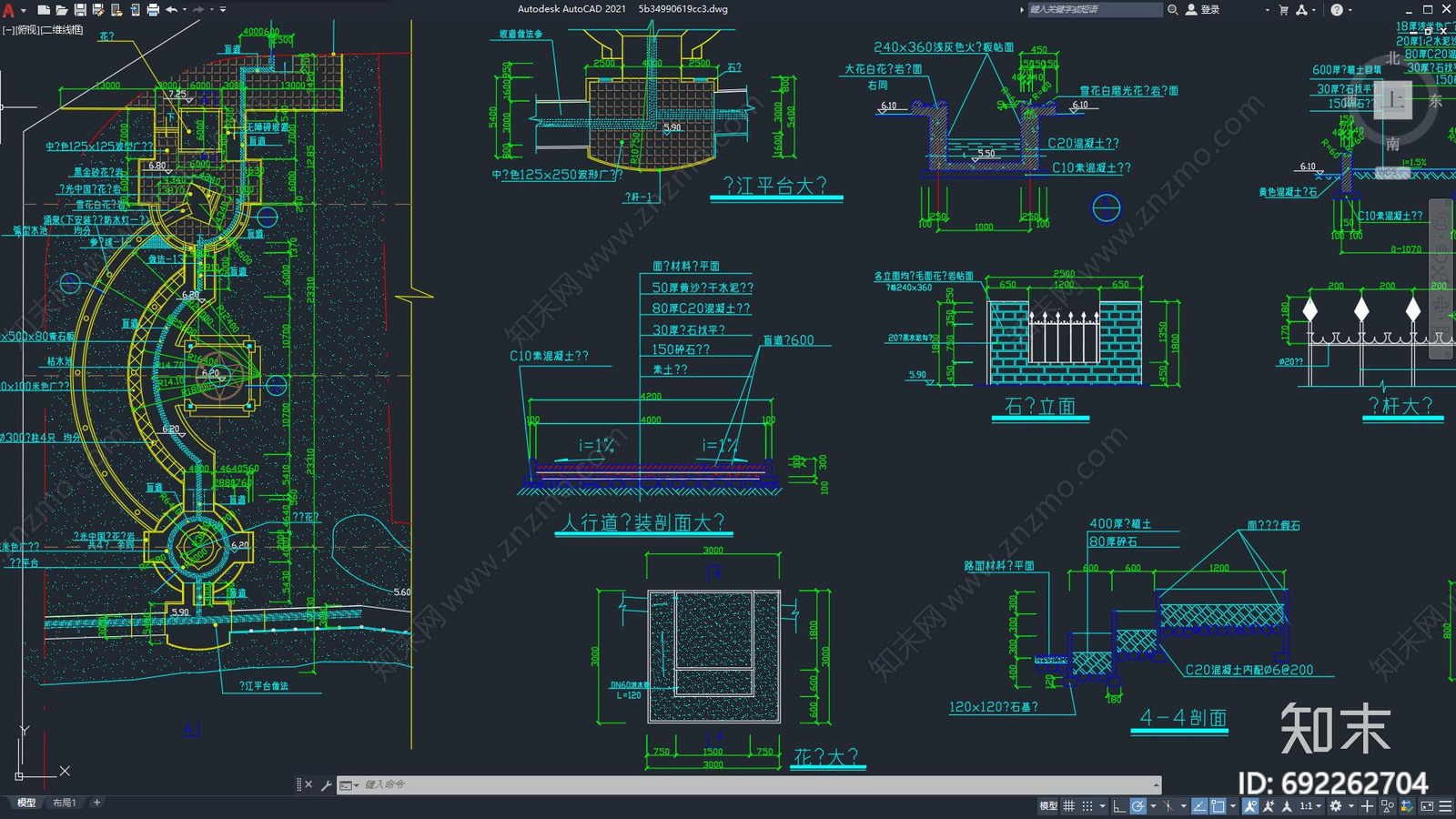Click the 模型 space status button
This screenshot has height=819, width=1456.
(1048, 805)
